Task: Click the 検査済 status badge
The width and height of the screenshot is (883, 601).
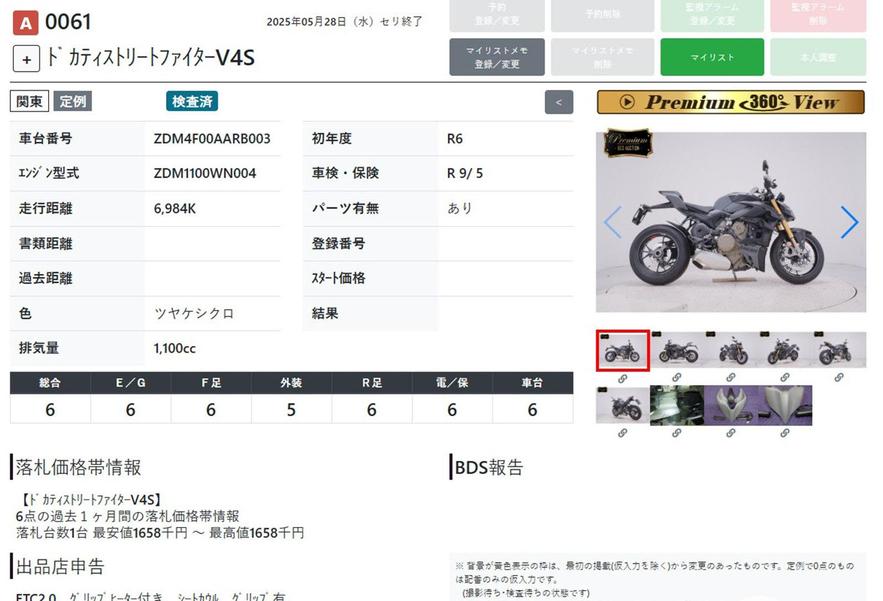Action: (192, 101)
